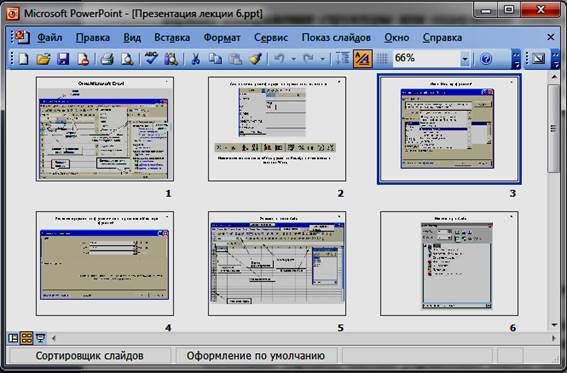Open the Окно menu
Viewport: 567px width, 373px height.
pos(397,38)
